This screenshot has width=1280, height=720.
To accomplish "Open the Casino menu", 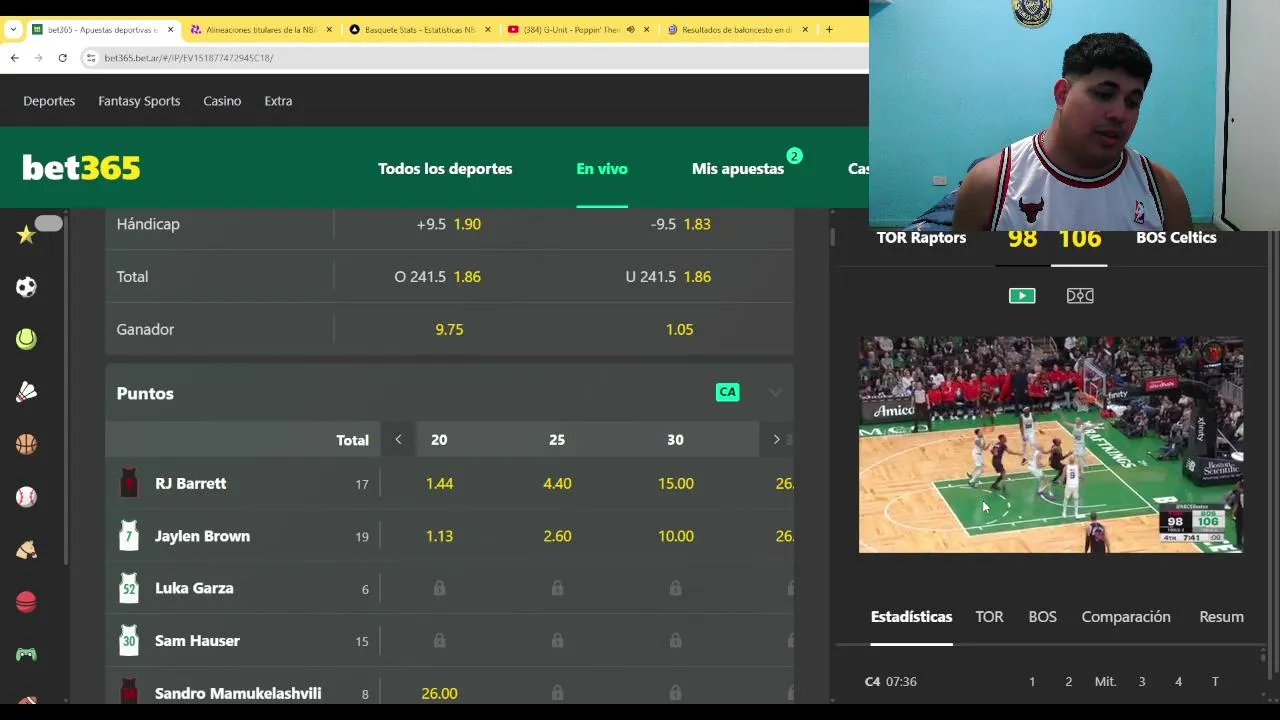I will pos(222,101).
